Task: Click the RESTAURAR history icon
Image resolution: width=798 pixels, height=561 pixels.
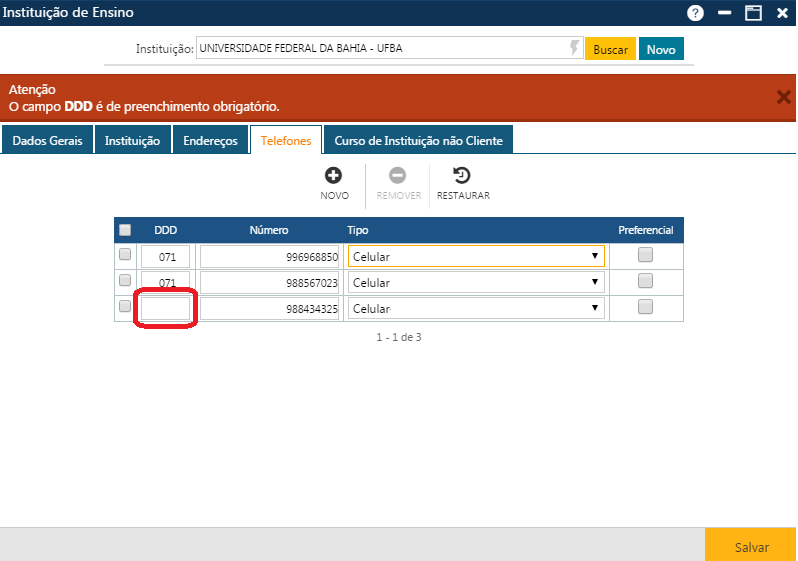Action: [462, 175]
